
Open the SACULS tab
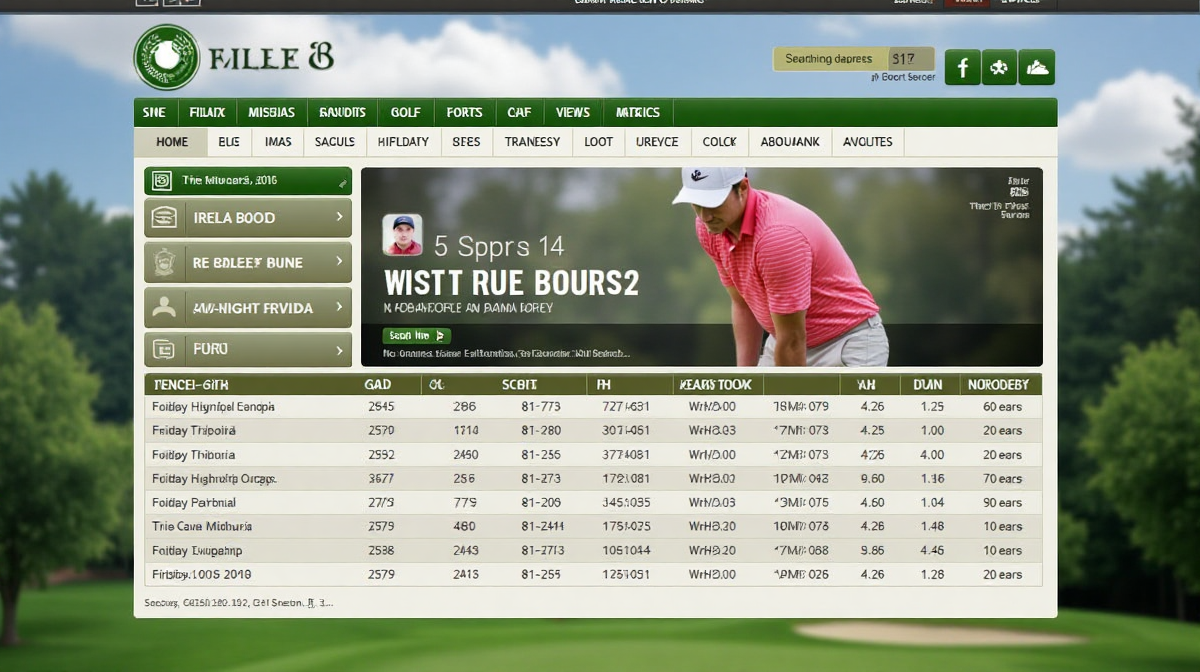coord(335,142)
